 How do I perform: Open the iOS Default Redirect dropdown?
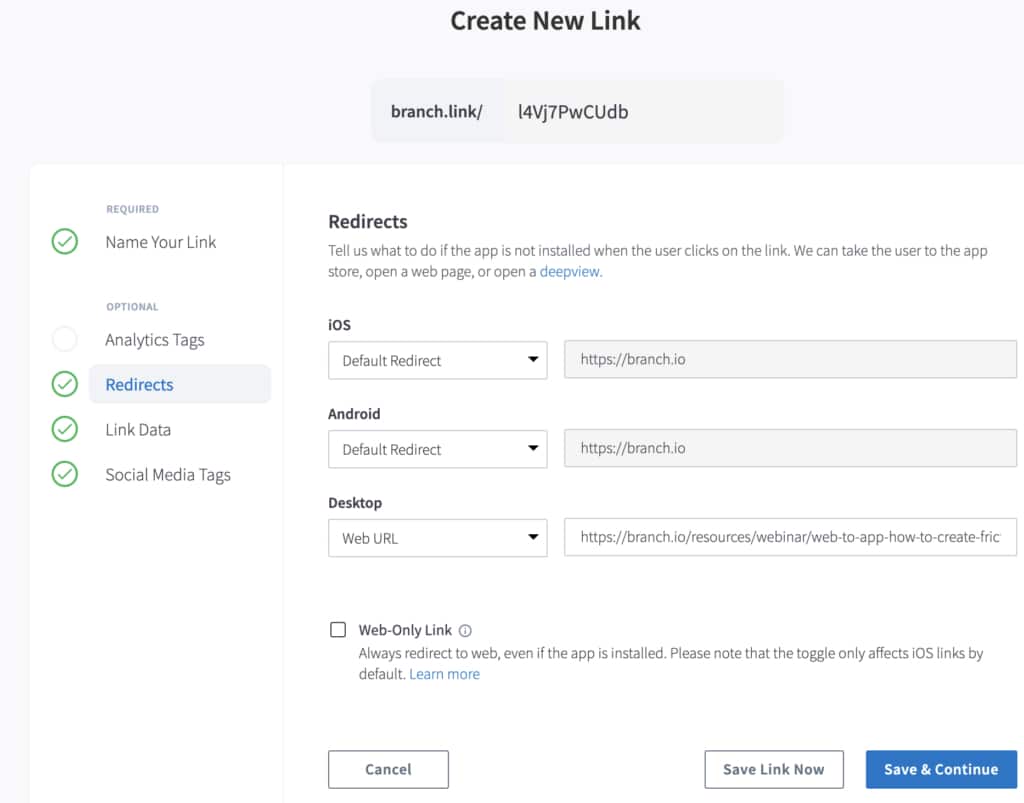[x=437, y=360]
